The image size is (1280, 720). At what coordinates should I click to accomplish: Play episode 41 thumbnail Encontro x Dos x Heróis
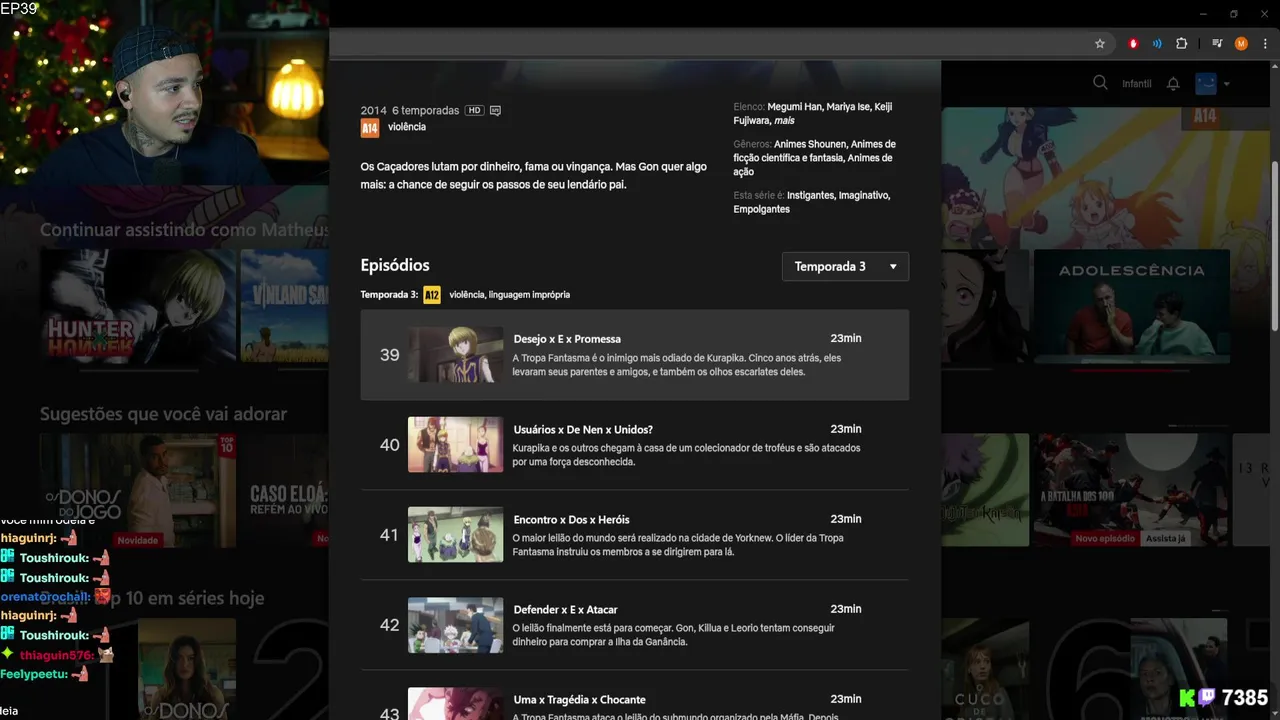455,535
